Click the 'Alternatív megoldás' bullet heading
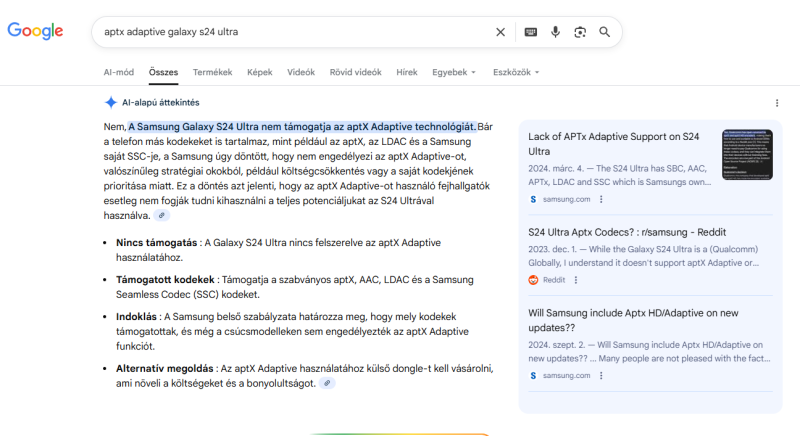Viewport: 800px width, 436px height. [164, 368]
